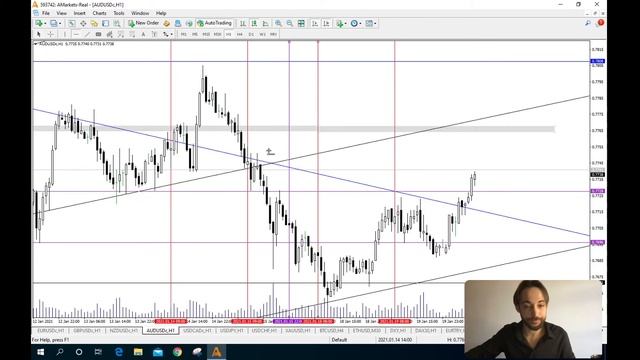Switch timeframe to M1
Screen dimensions: 640x360
coord(183,34)
